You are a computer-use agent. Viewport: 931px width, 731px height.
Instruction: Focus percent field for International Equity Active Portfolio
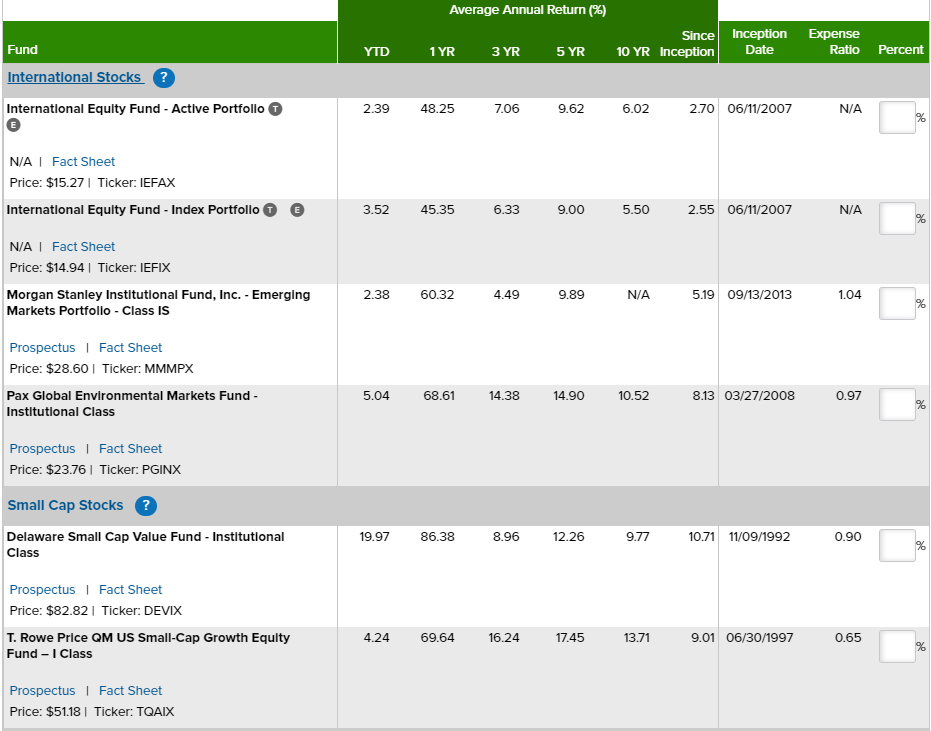tap(897, 118)
